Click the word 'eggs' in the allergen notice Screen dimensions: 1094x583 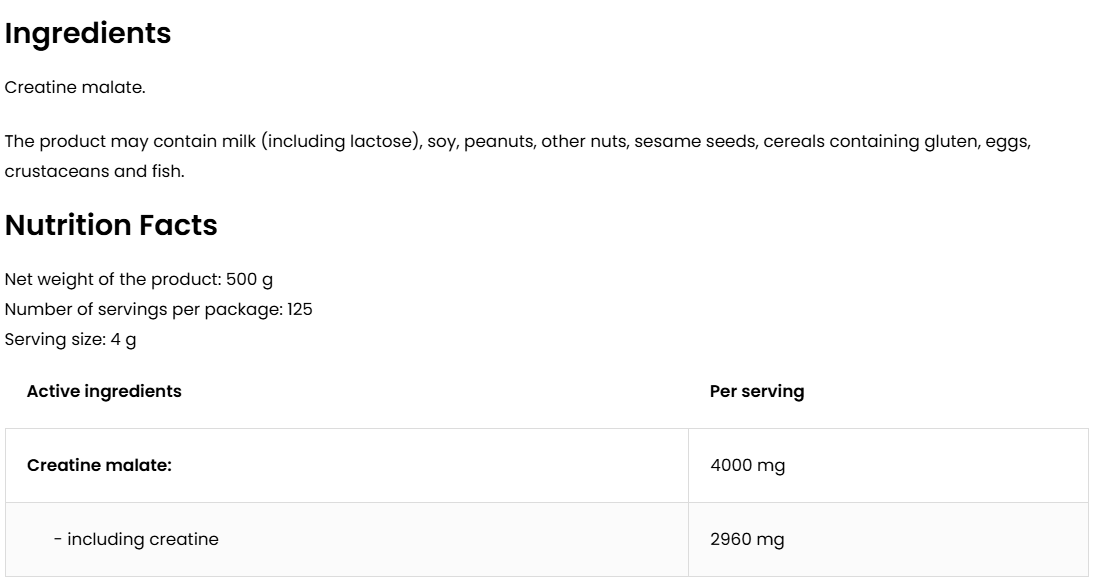coord(1008,141)
